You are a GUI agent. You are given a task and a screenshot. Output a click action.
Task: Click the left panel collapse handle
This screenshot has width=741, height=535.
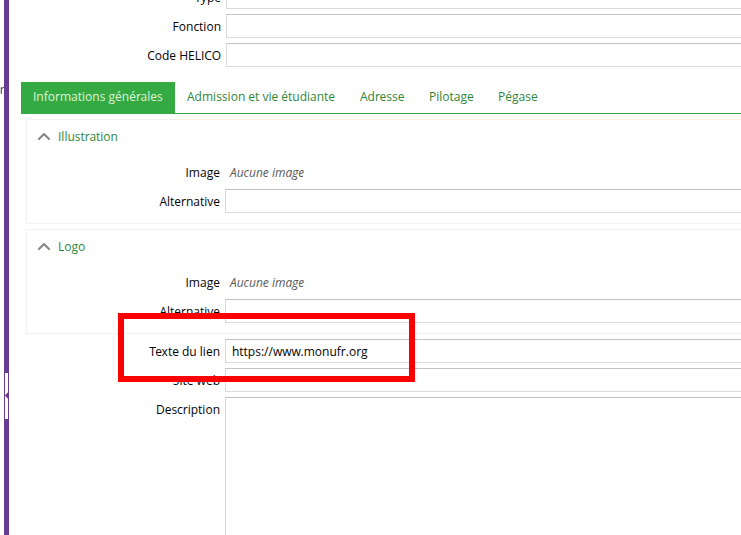[x=6, y=396]
